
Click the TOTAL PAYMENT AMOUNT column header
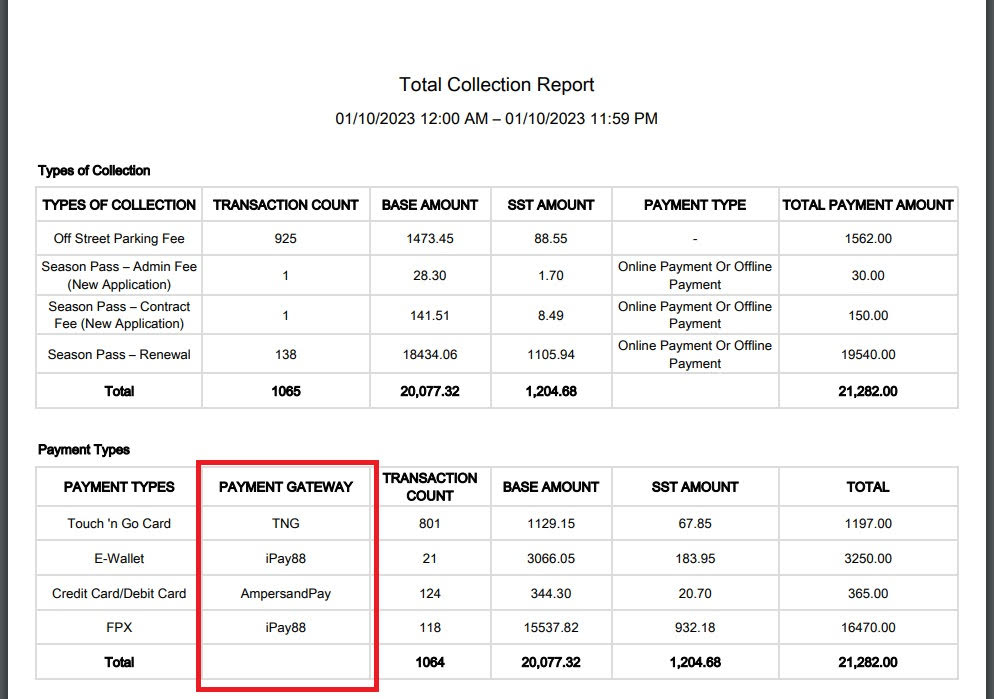tap(868, 205)
